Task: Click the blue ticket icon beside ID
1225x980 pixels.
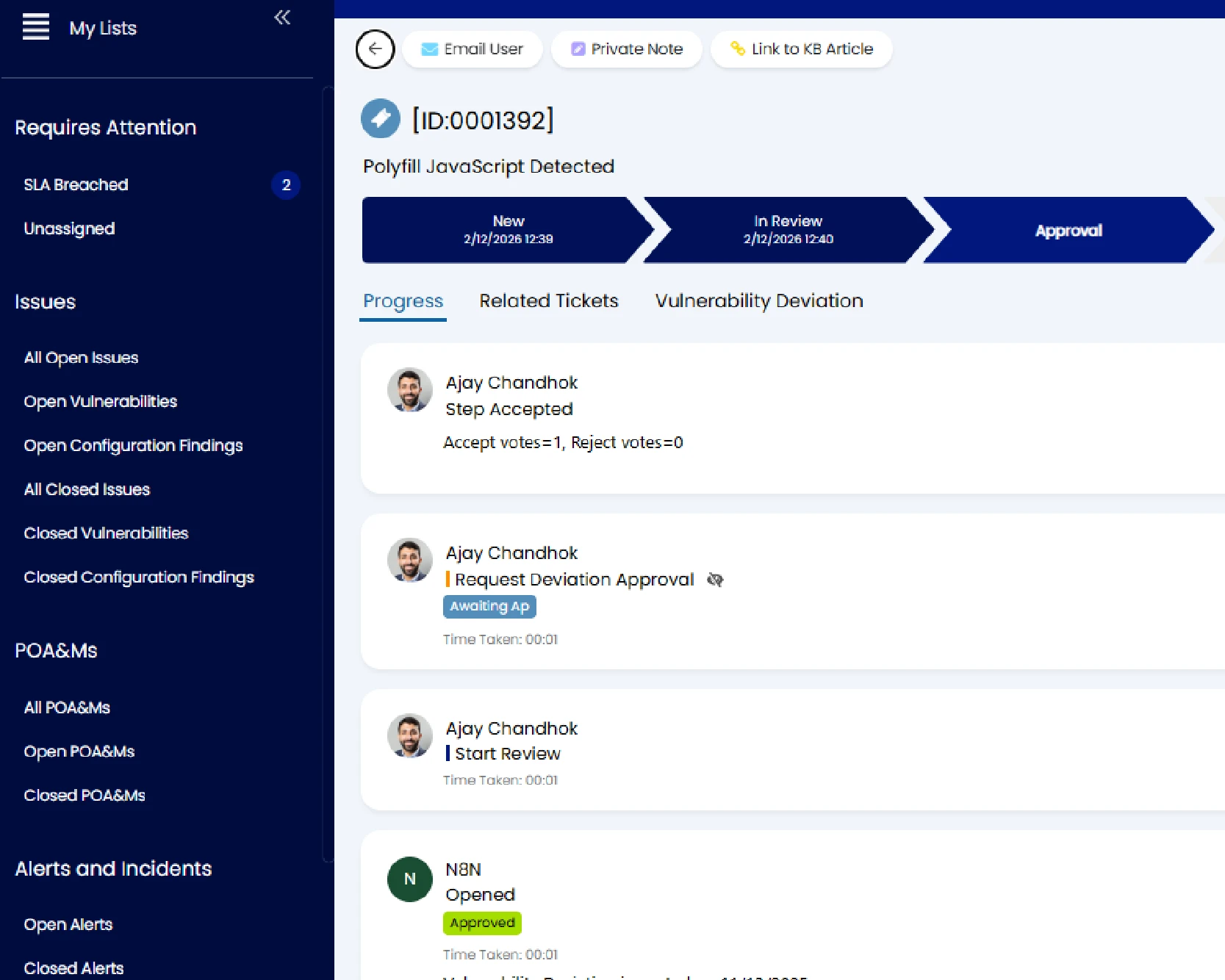Action: coord(381,119)
